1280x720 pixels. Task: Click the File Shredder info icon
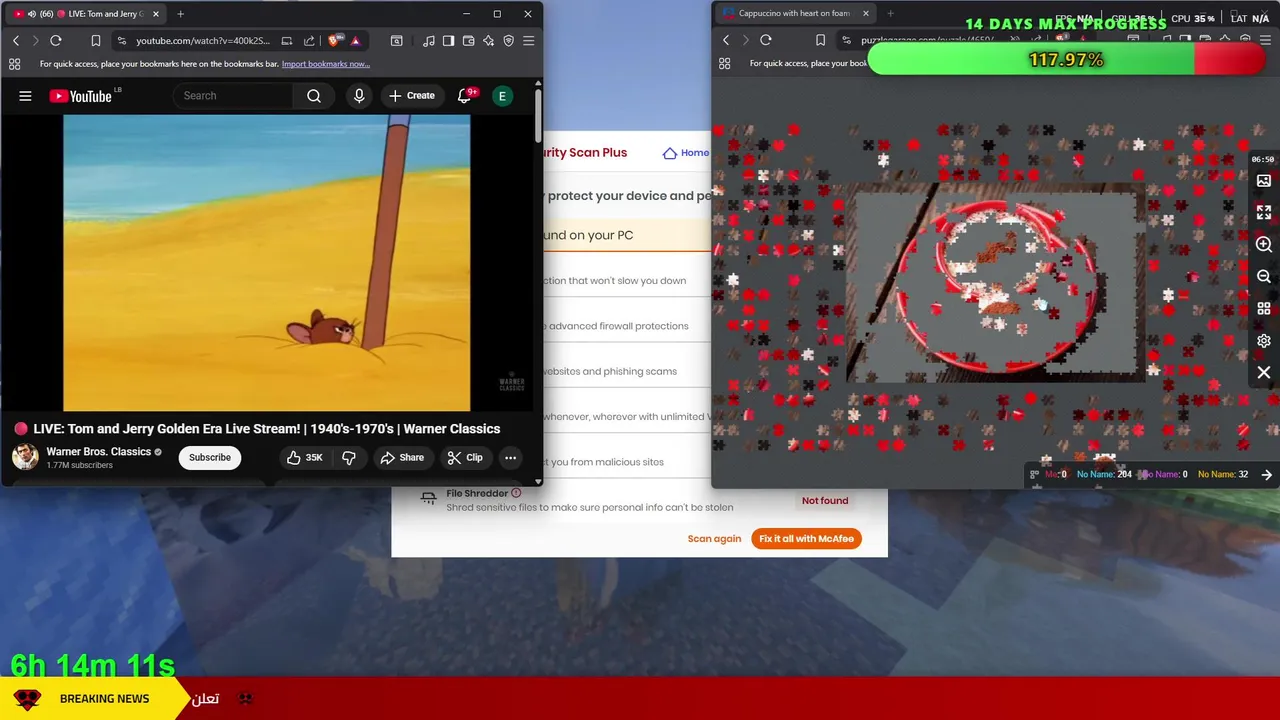point(516,493)
